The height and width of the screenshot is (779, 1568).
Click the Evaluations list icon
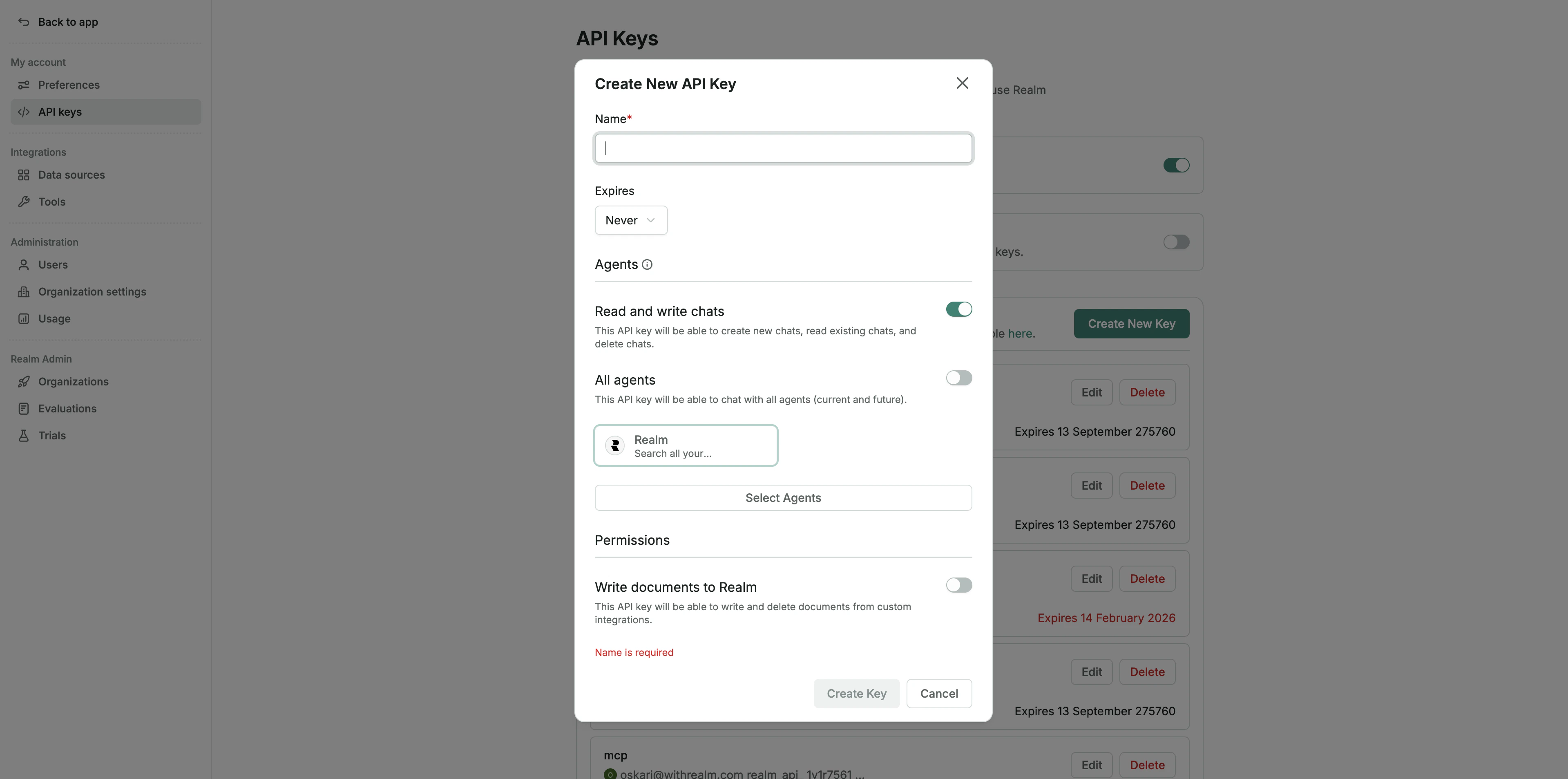(24, 408)
